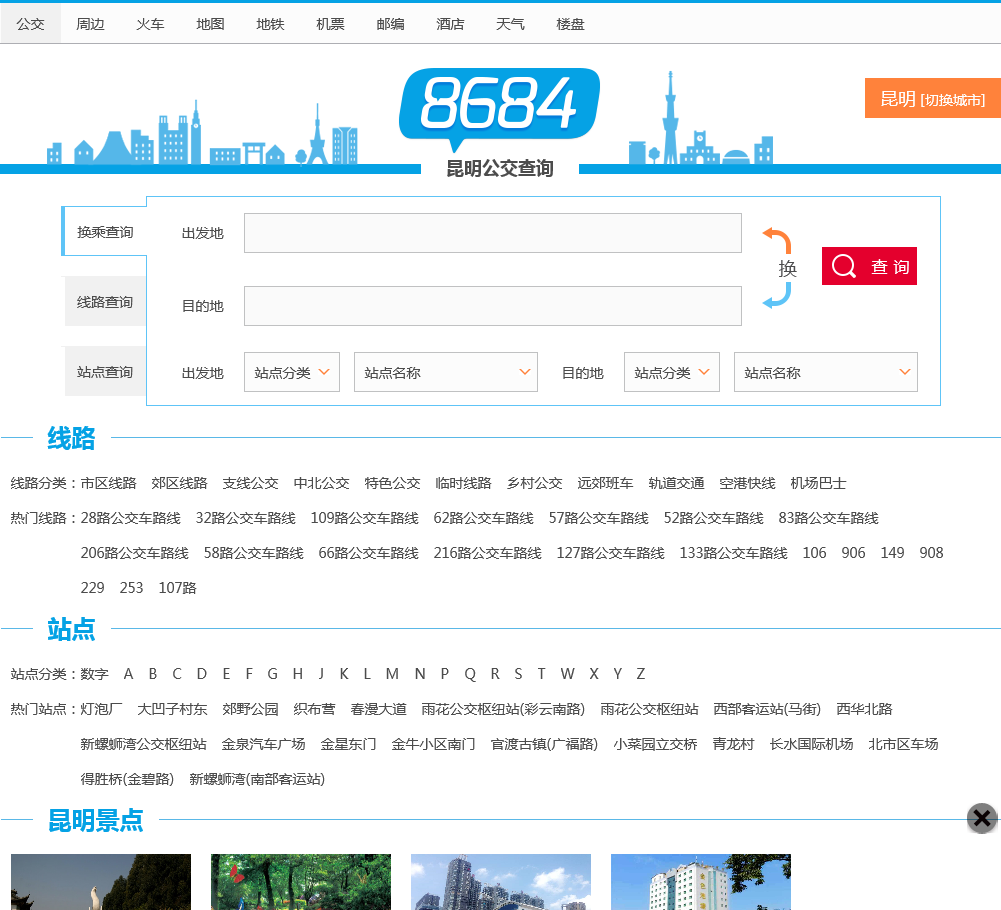This screenshot has width=1001, height=910.
Task: Open 西部客运站(马街) station link
Action: [x=767, y=709]
